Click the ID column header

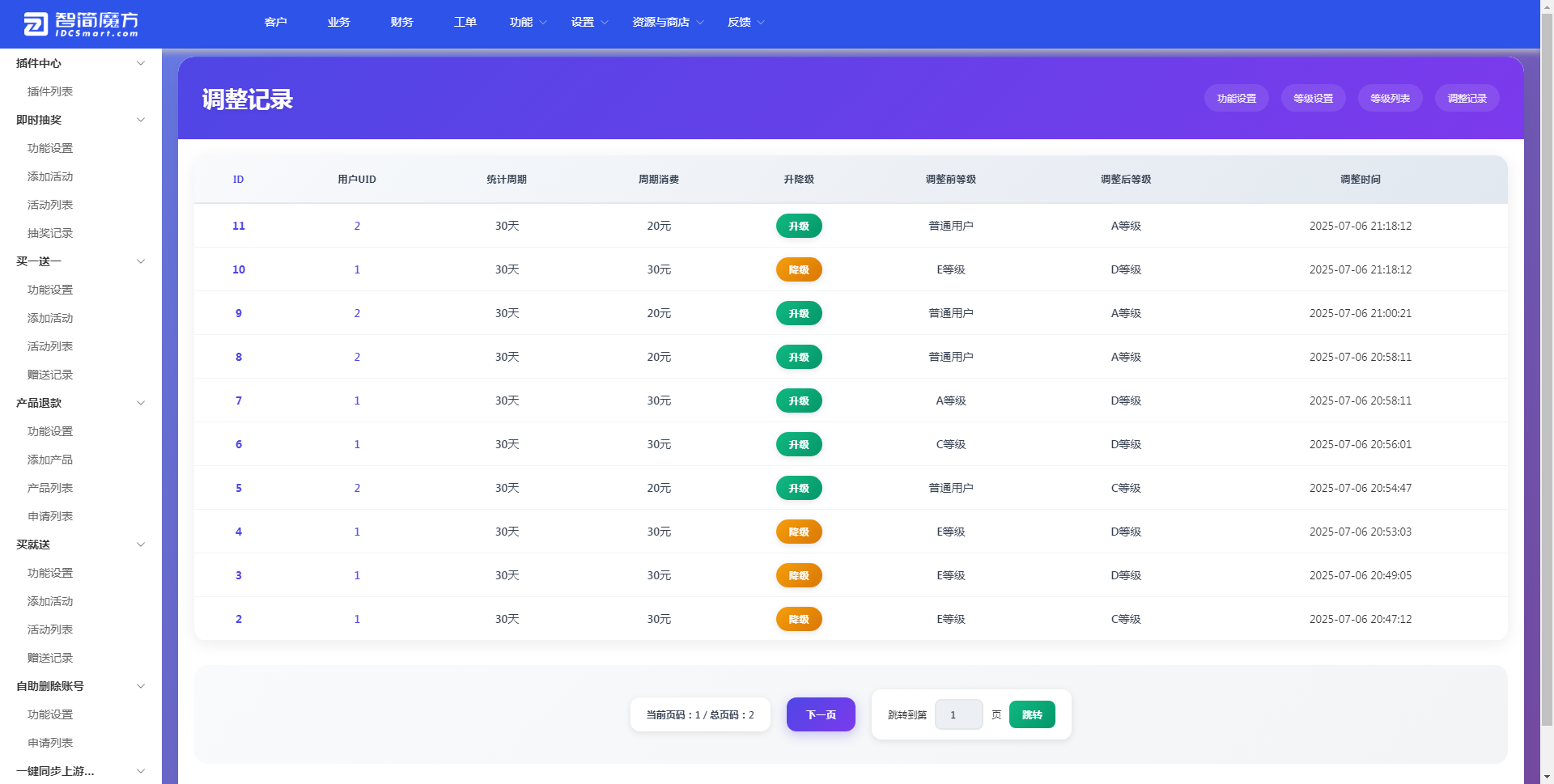[238, 180]
